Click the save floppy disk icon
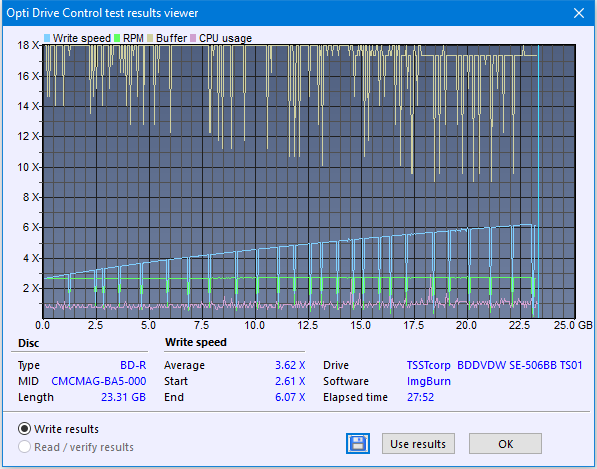 point(358,443)
